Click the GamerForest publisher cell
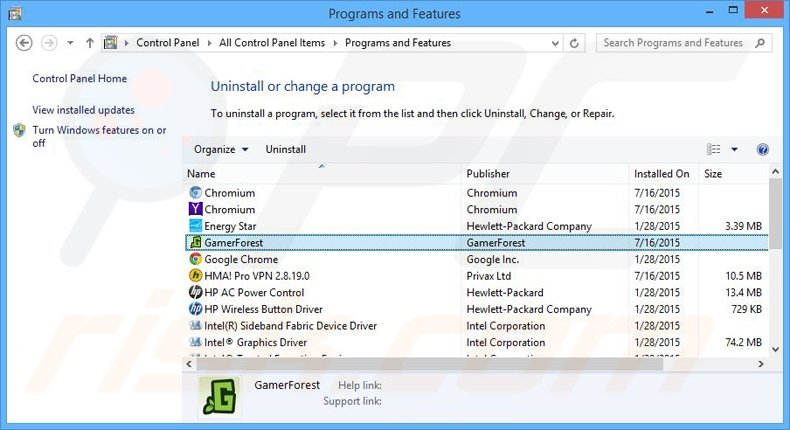This screenshot has height=430, width=790. tap(496, 242)
